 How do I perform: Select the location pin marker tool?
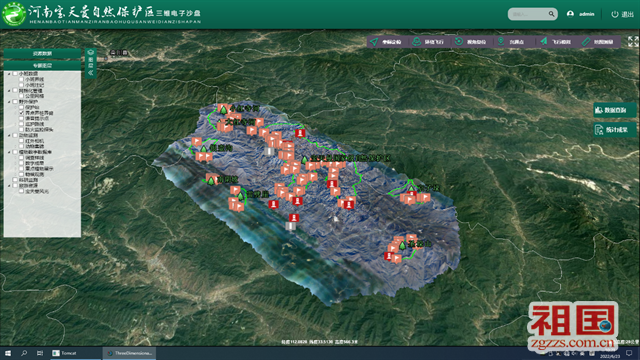pos(501,42)
